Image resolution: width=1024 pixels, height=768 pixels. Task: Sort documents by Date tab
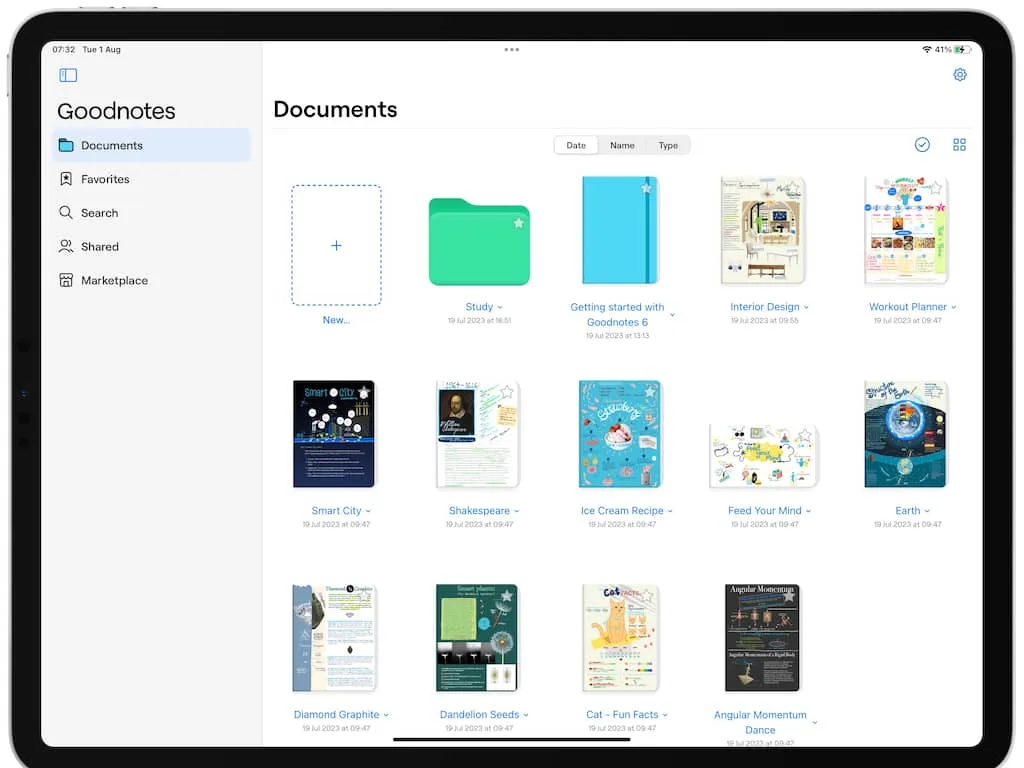point(576,145)
